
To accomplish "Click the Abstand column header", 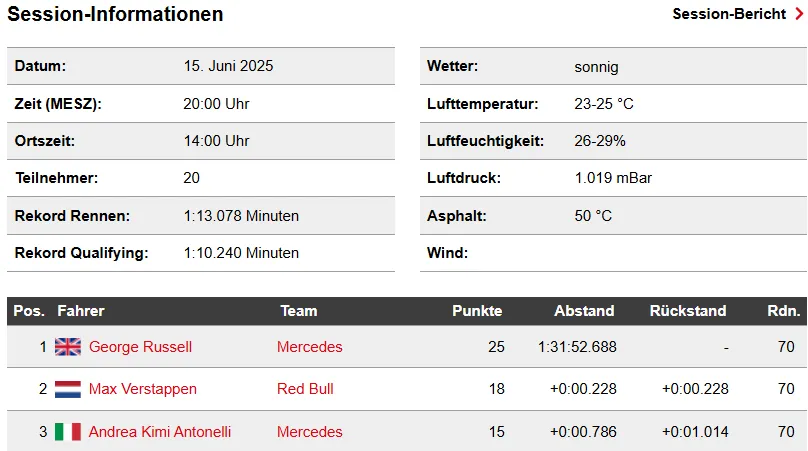I will tap(584, 311).
